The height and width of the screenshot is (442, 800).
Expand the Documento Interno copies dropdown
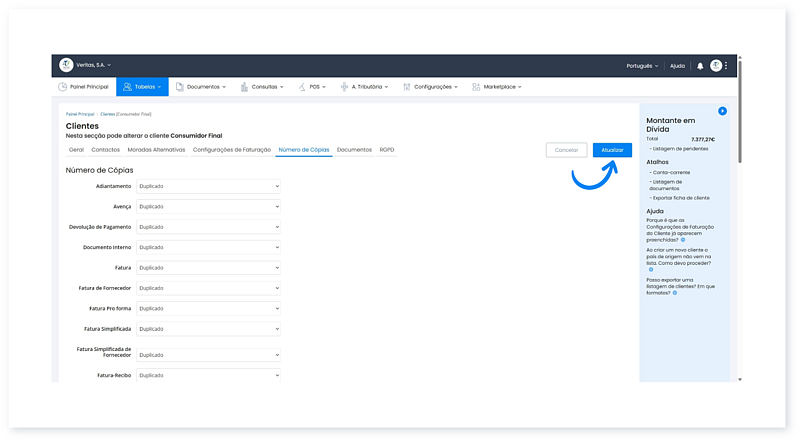tap(208, 247)
